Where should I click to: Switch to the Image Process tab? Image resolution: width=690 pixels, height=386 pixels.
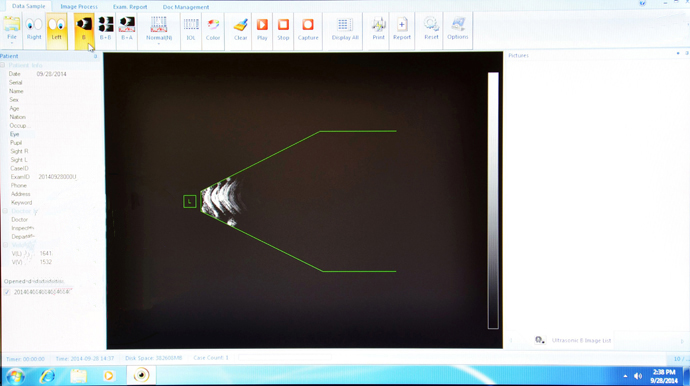point(79,7)
